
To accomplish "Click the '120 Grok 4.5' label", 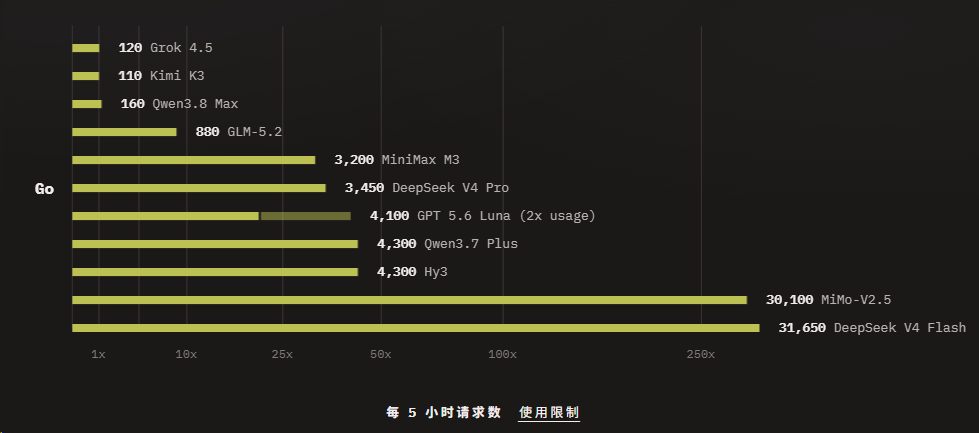I will click(x=165, y=48).
